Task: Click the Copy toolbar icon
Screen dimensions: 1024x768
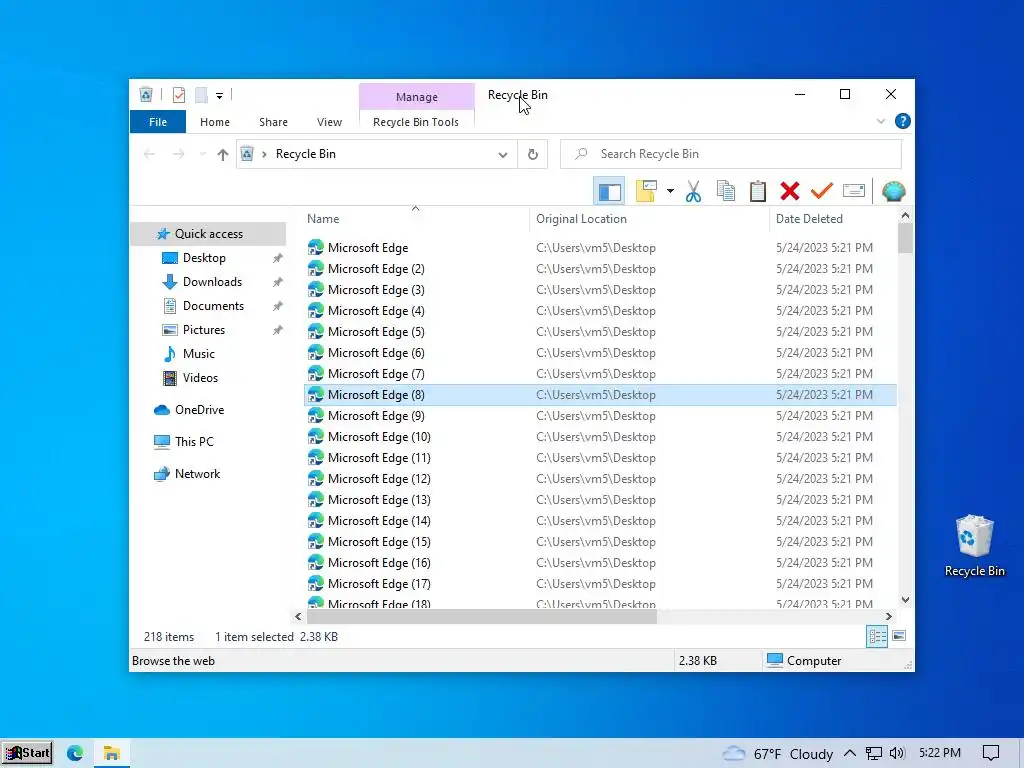Action: click(x=726, y=191)
